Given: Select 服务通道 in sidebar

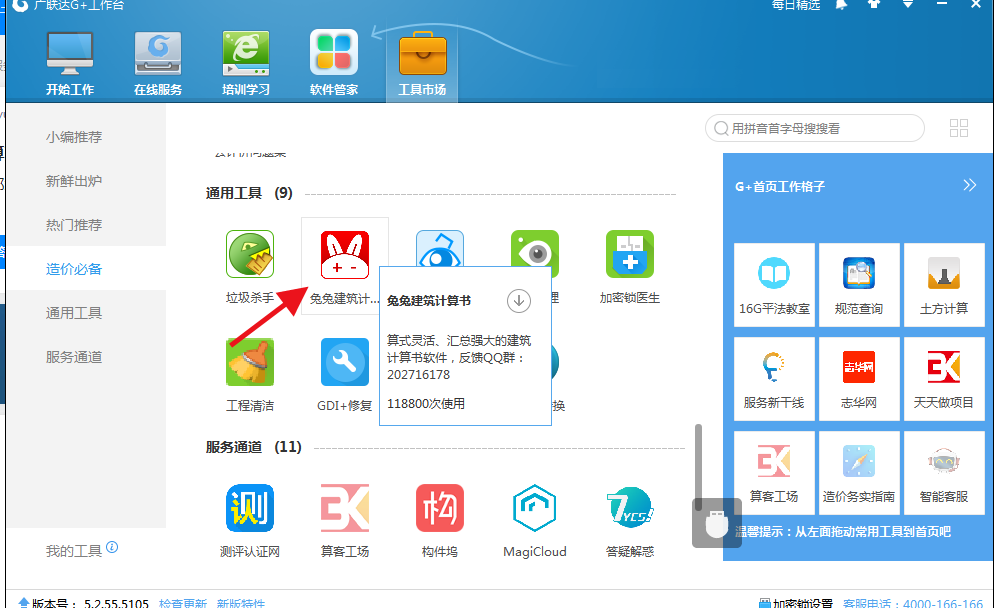Looking at the screenshot, I should coord(74,357).
